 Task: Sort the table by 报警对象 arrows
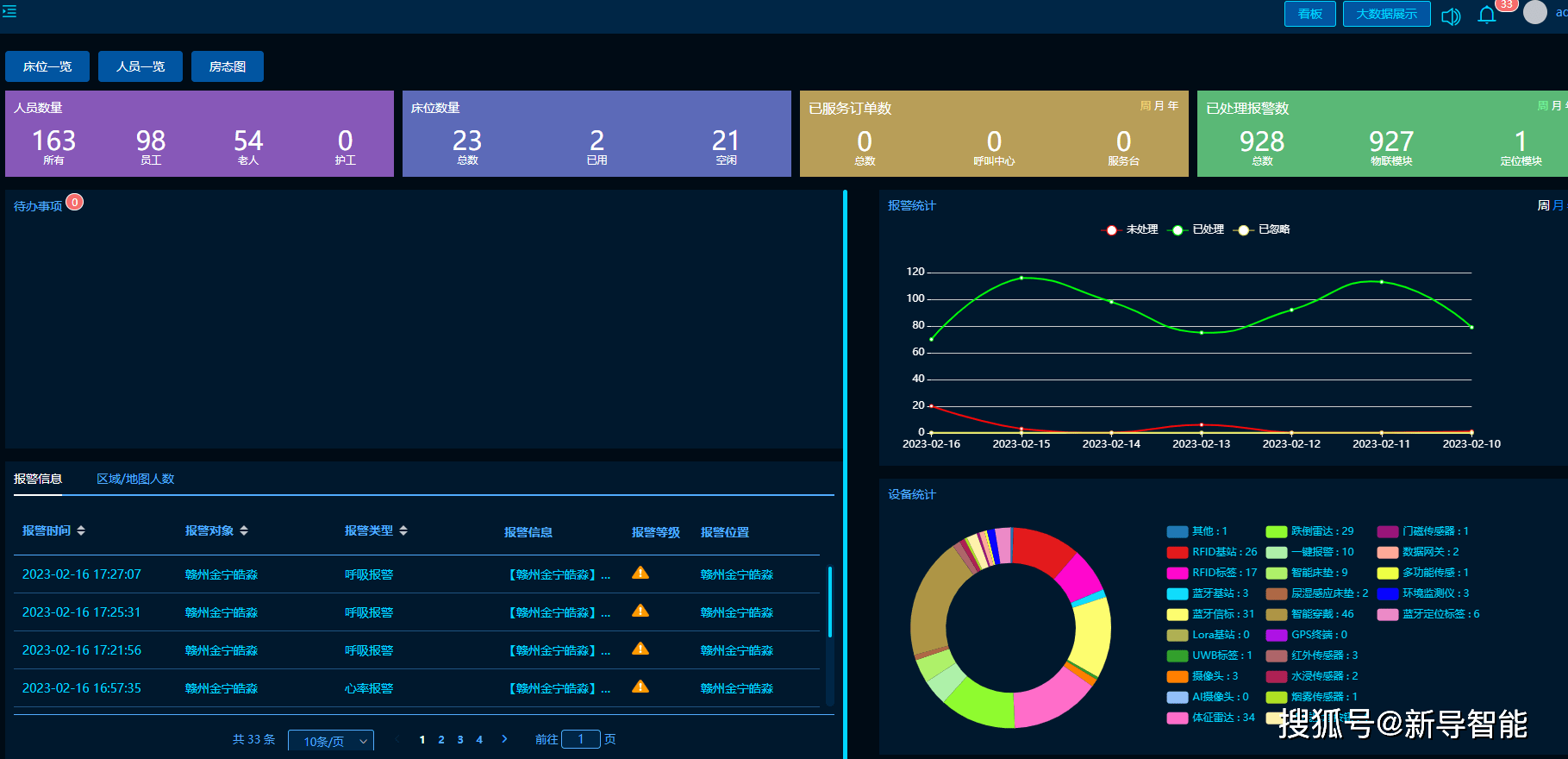pyautogui.click(x=244, y=531)
